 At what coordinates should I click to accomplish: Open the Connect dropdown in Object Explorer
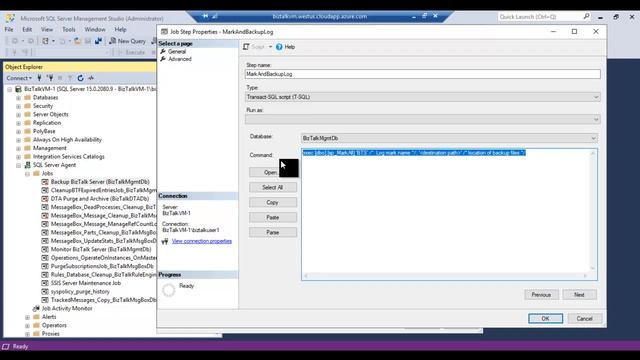[x=19, y=78]
